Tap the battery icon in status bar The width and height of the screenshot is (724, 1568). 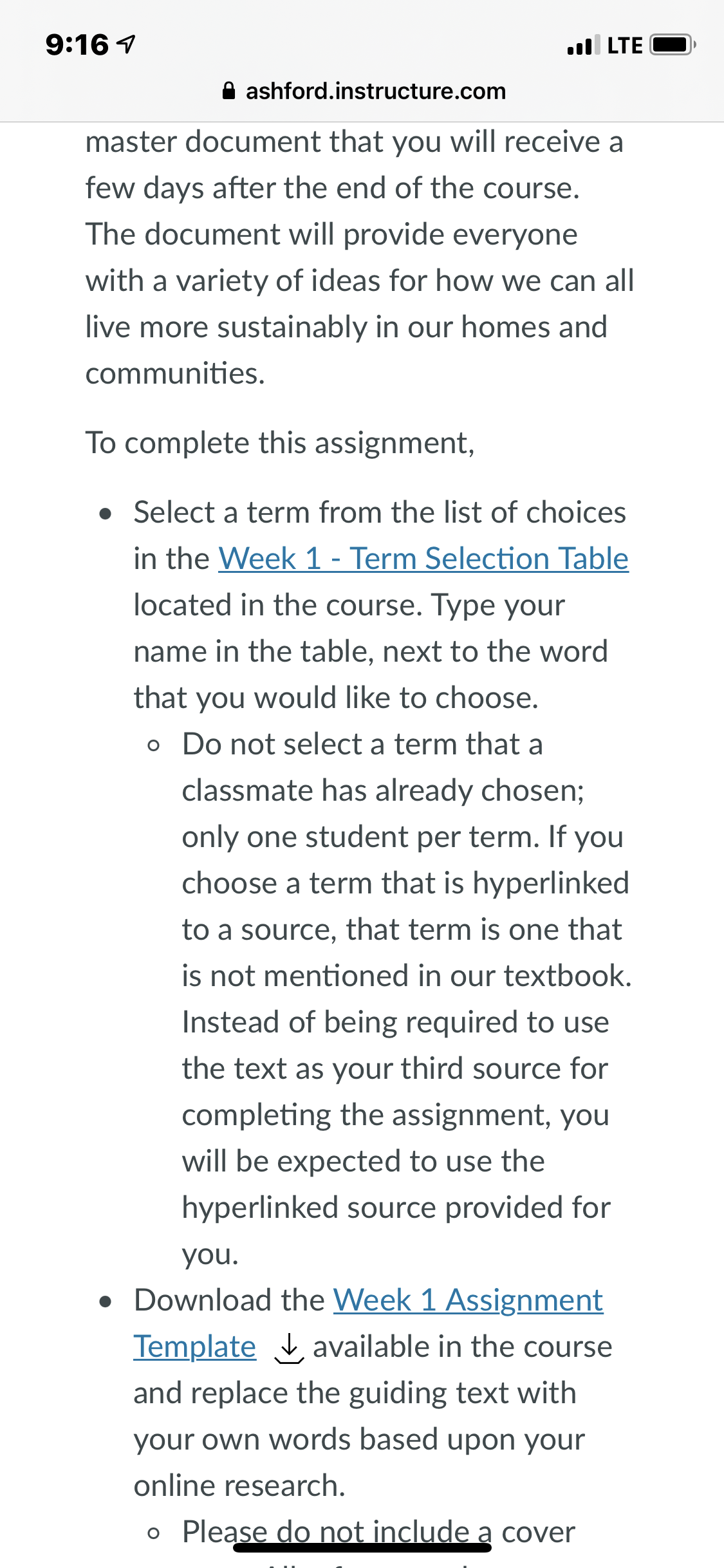(x=673, y=45)
